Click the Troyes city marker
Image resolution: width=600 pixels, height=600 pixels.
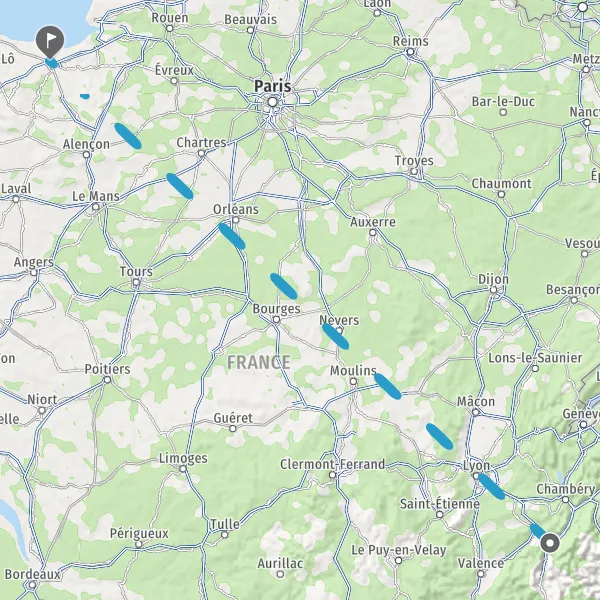(414, 171)
